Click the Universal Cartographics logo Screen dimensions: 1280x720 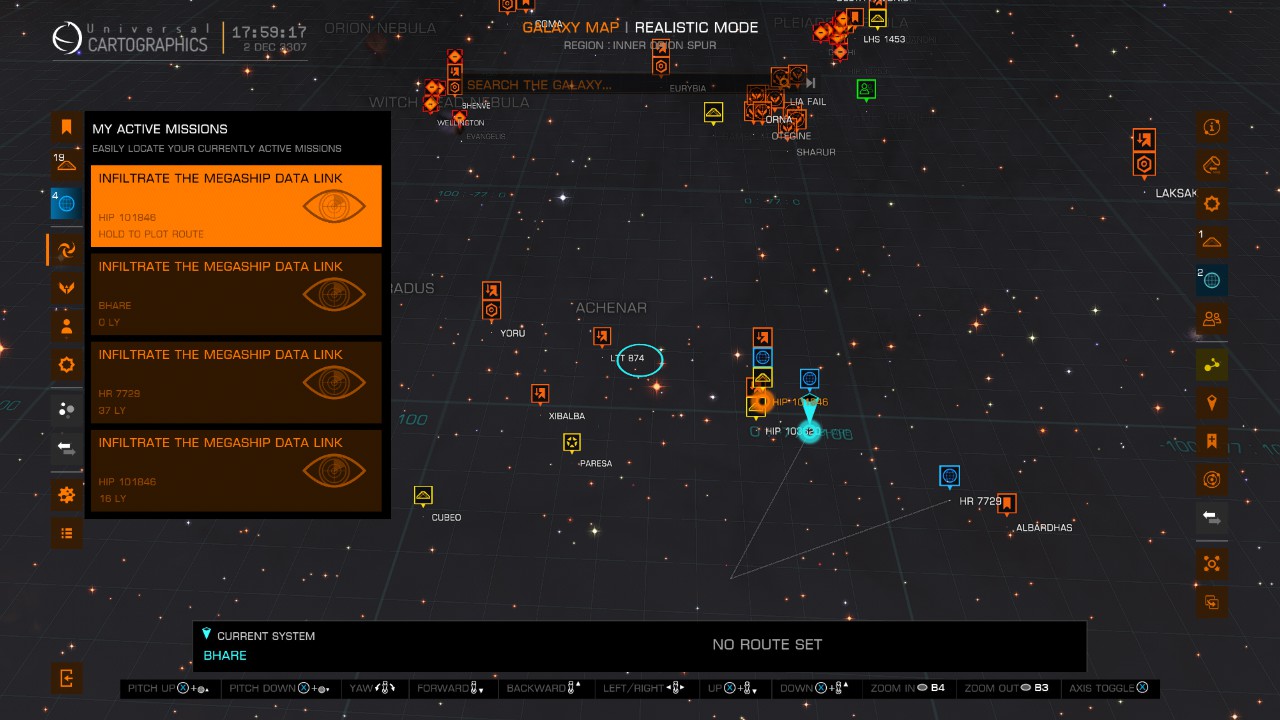[x=131, y=38]
